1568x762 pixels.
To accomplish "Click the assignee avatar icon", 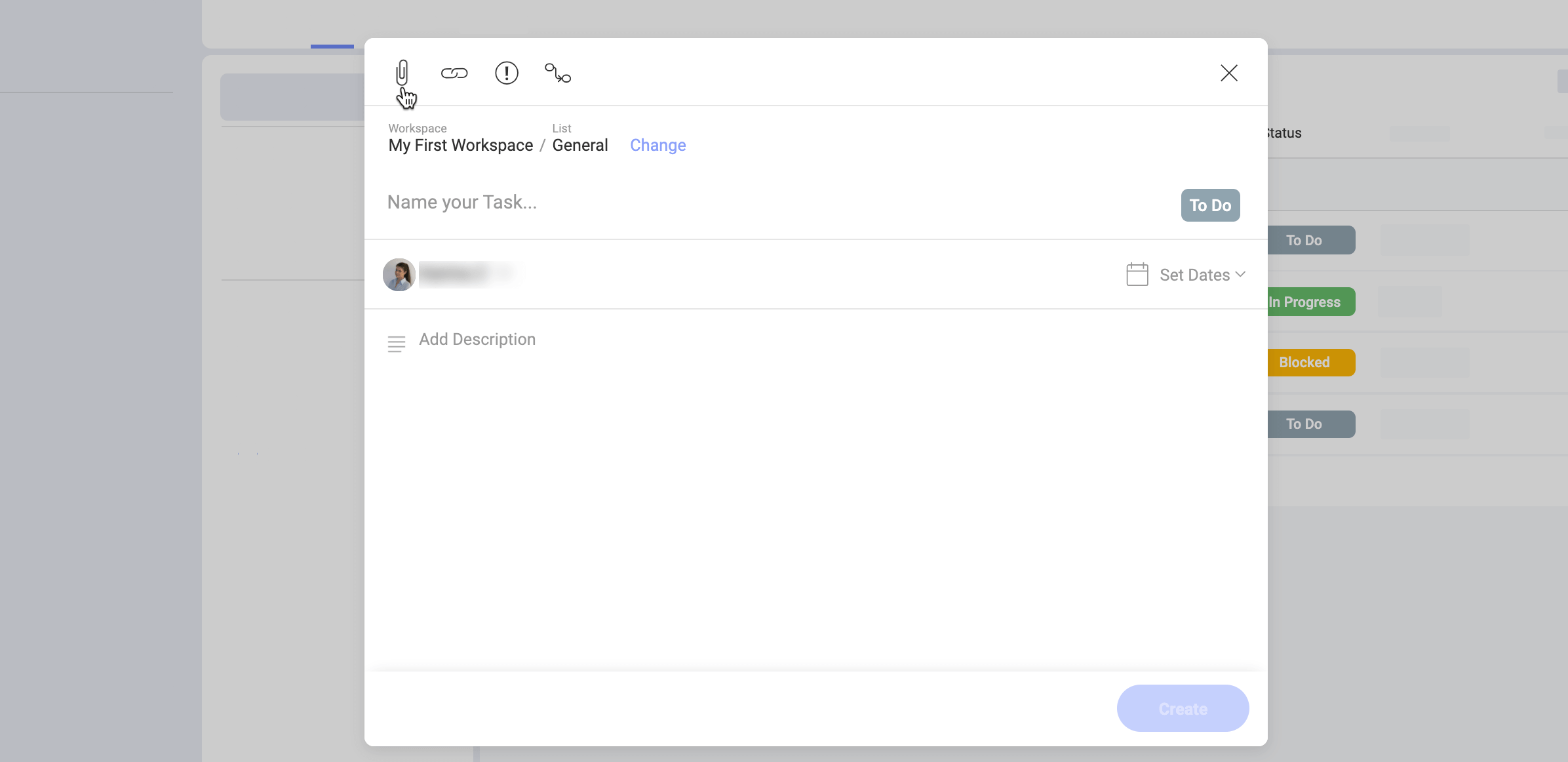I will point(399,274).
